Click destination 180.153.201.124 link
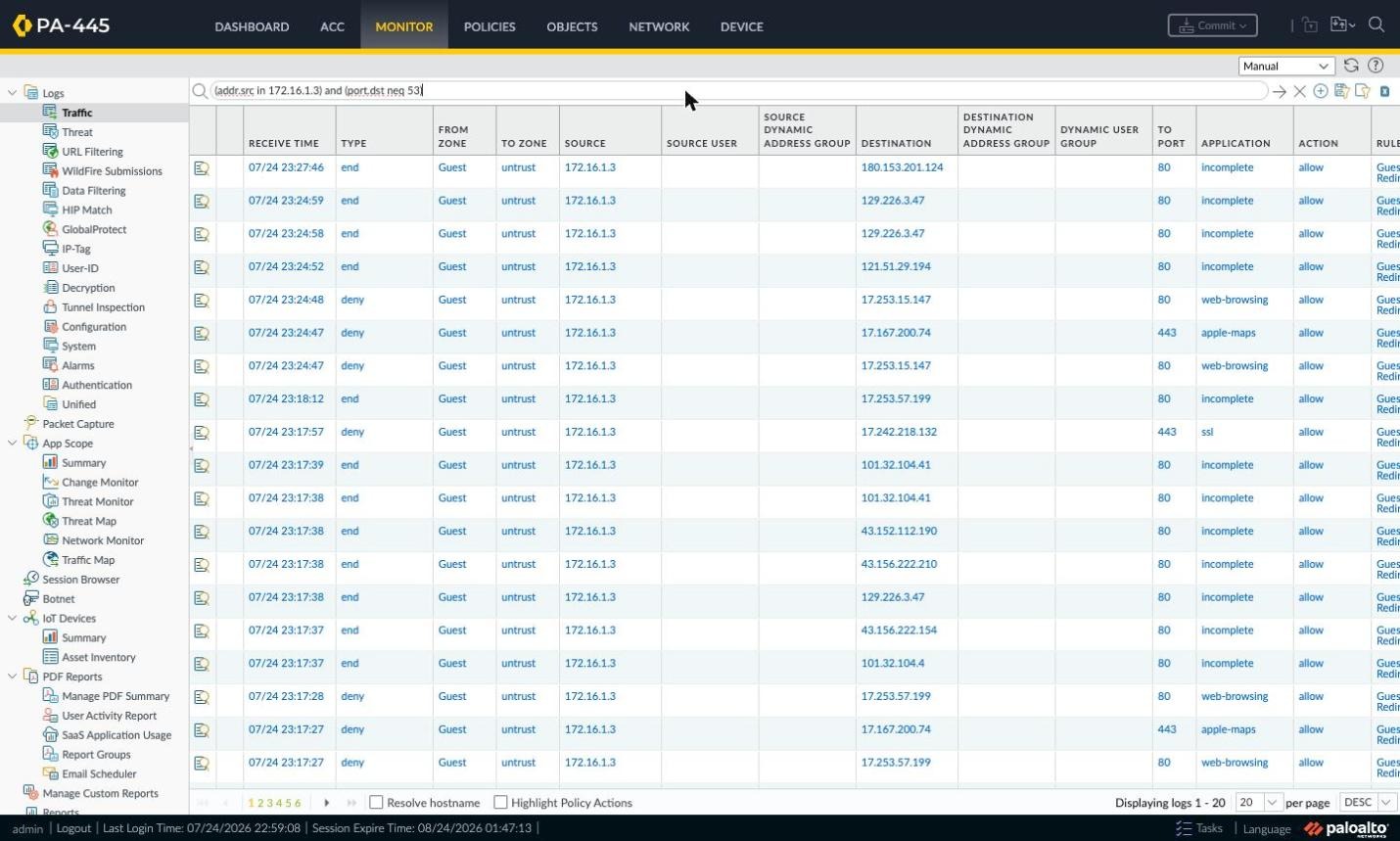1400x841 pixels. coord(902,167)
